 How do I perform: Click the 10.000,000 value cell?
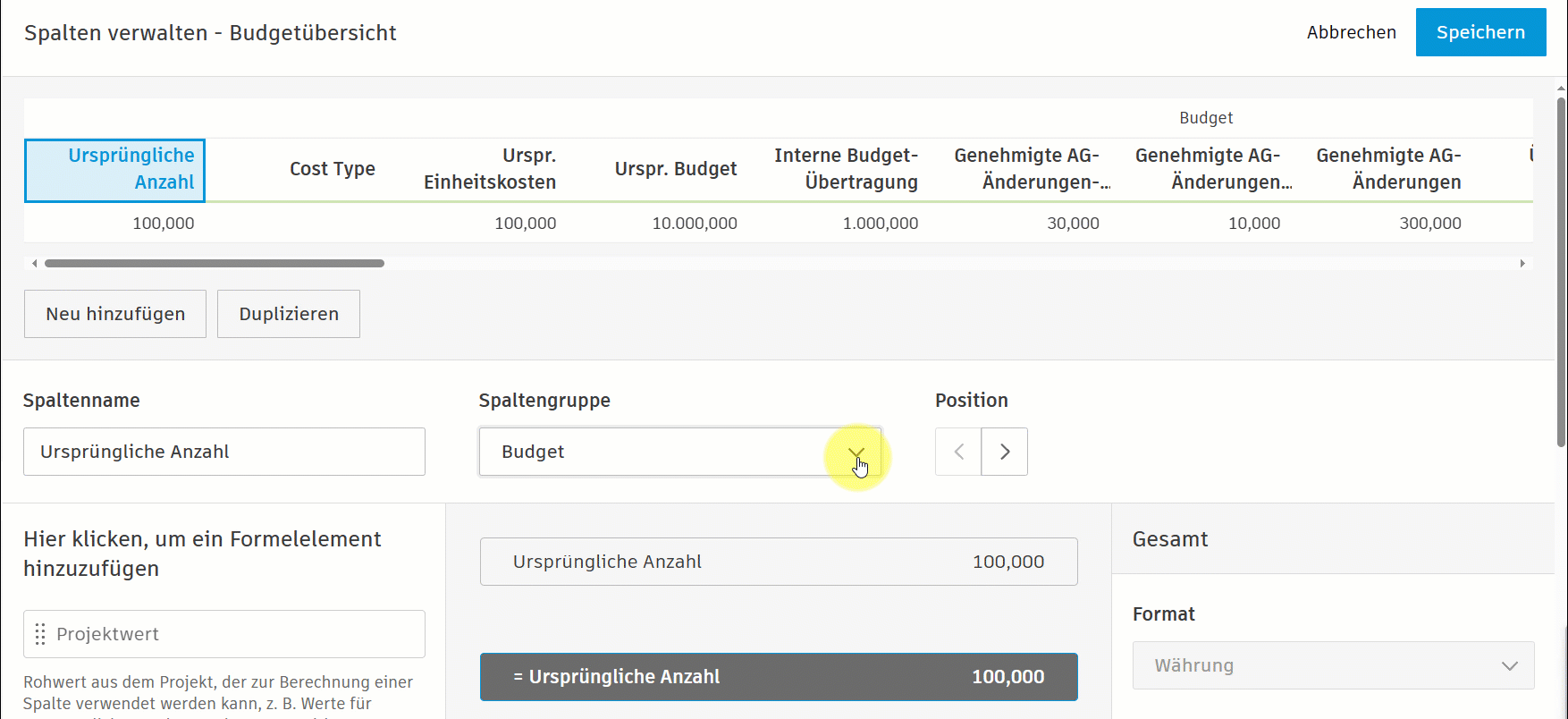[694, 224]
